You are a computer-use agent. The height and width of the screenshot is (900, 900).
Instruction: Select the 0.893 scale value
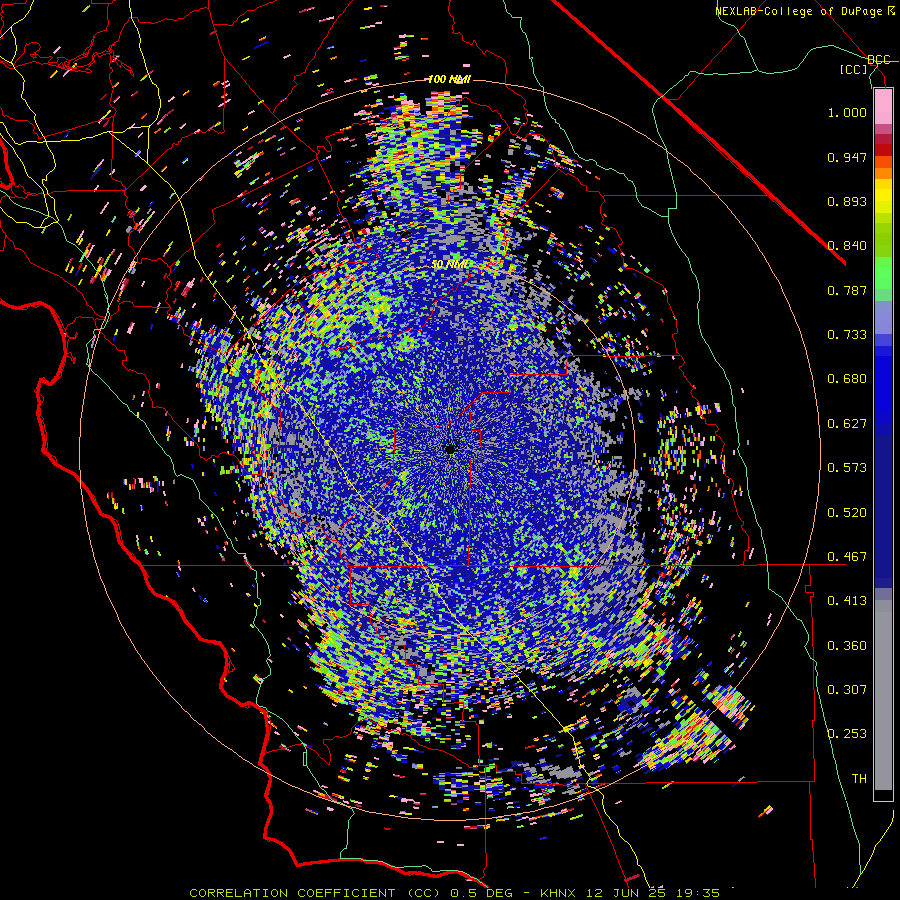coord(847,201)
